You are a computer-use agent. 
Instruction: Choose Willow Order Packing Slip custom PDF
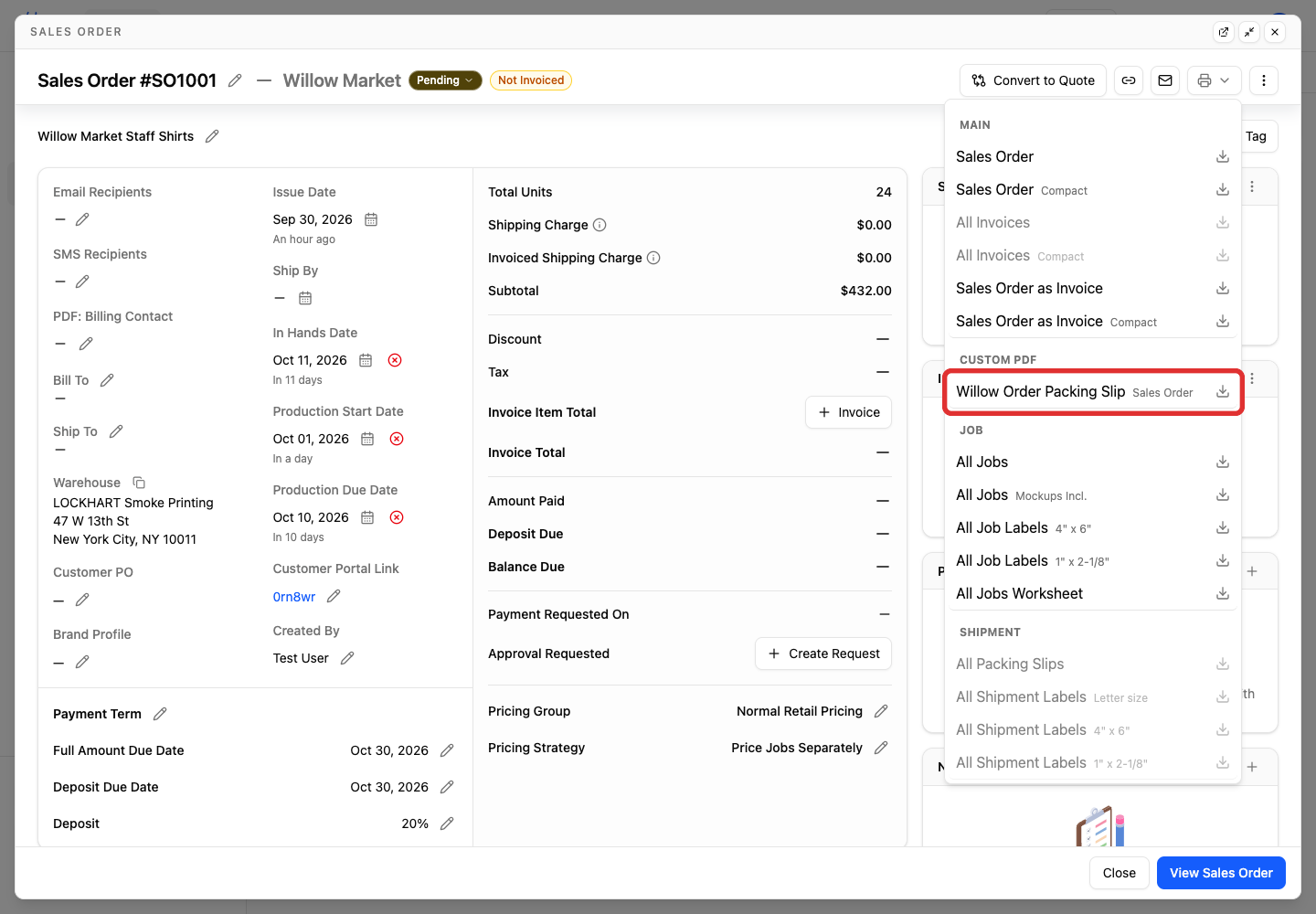(1092, 392)
